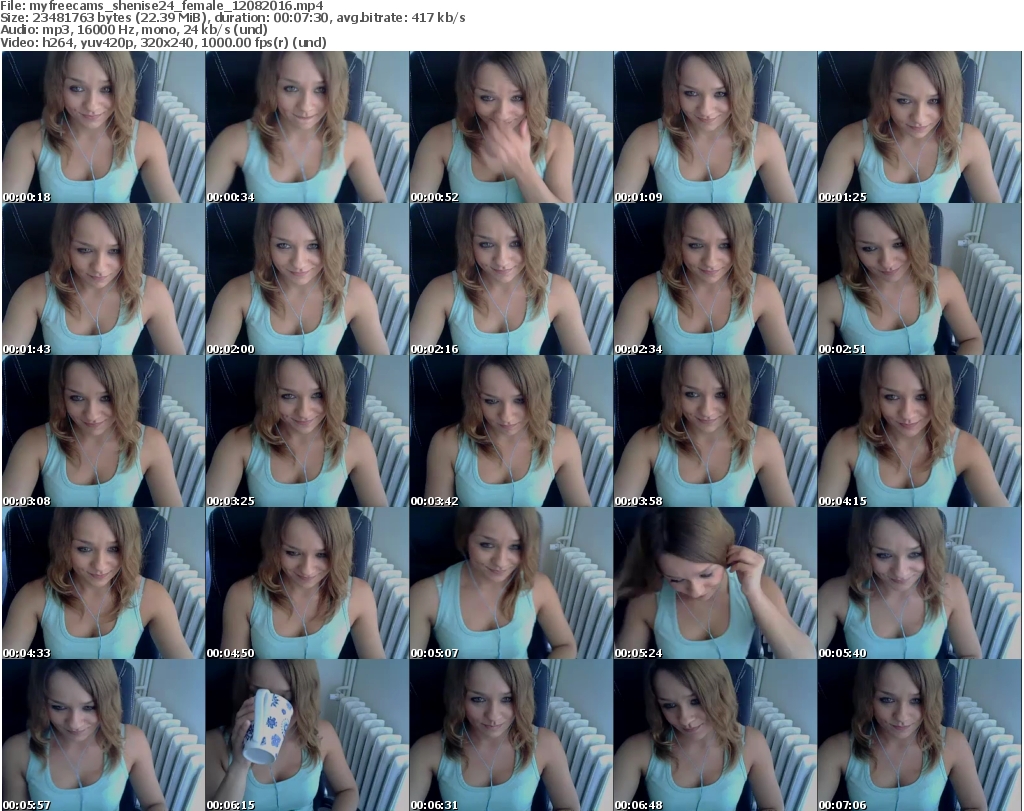This screenshot has width=1024, height=811.
Task: Choose the mug frame at 00:06:15
Action: [x=307, y=735]
